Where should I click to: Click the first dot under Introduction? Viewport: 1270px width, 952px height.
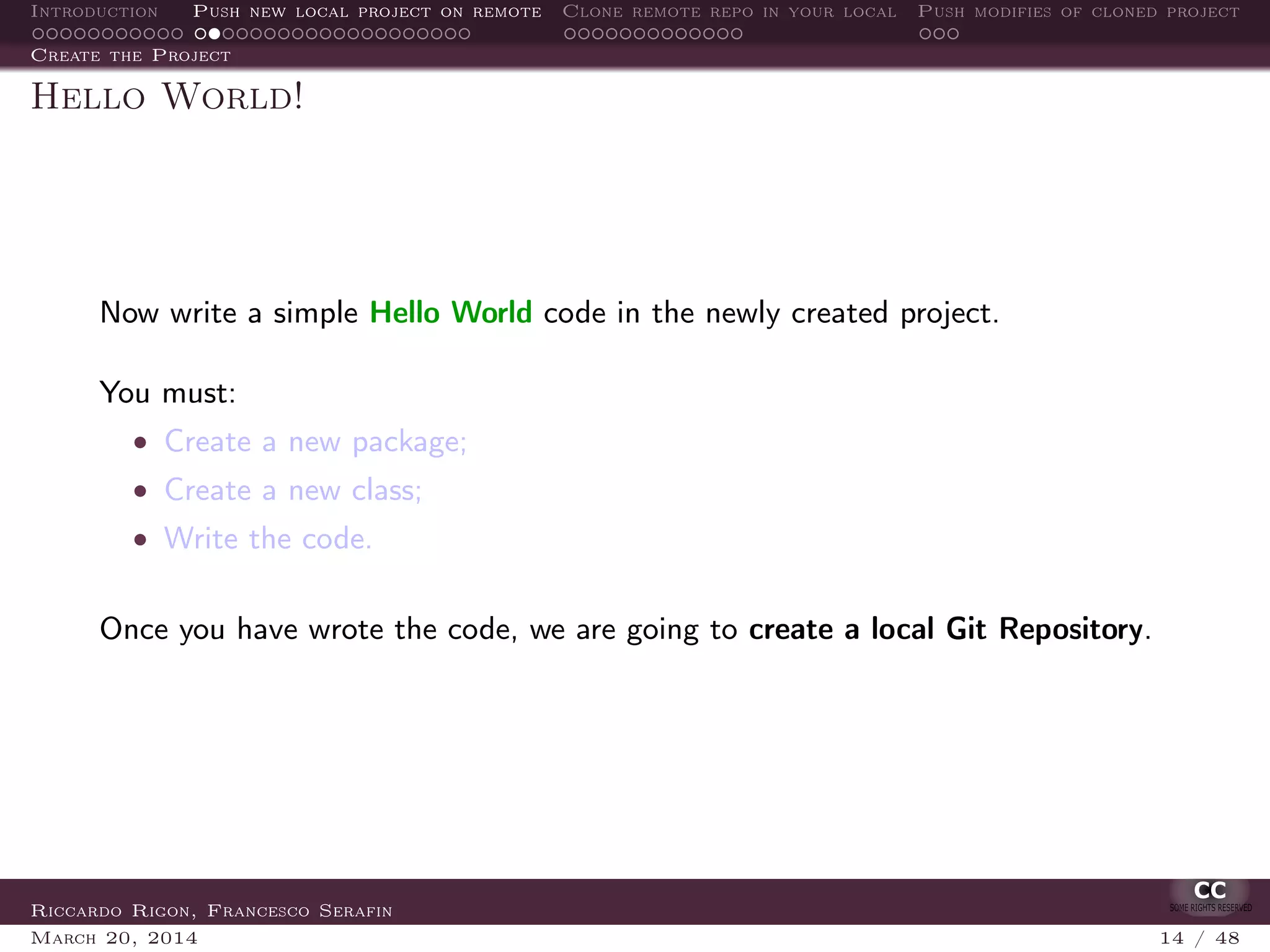(38, 34)
